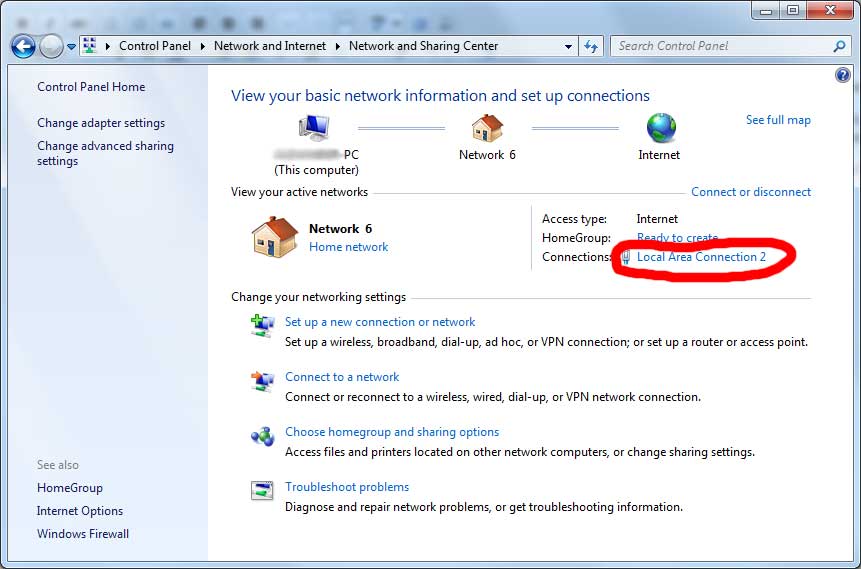The image size is (861, 569).
Task: Open Connect to a network link
Action: point(342,377)
